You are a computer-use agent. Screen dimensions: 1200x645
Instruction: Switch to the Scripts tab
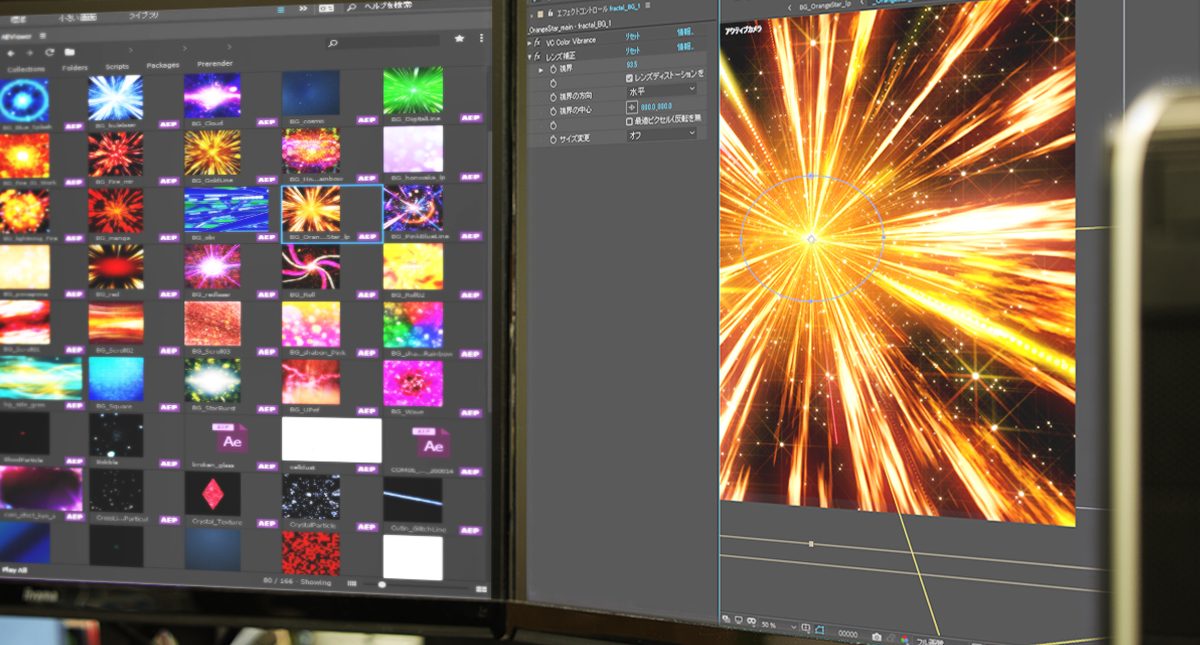[117, 67]
